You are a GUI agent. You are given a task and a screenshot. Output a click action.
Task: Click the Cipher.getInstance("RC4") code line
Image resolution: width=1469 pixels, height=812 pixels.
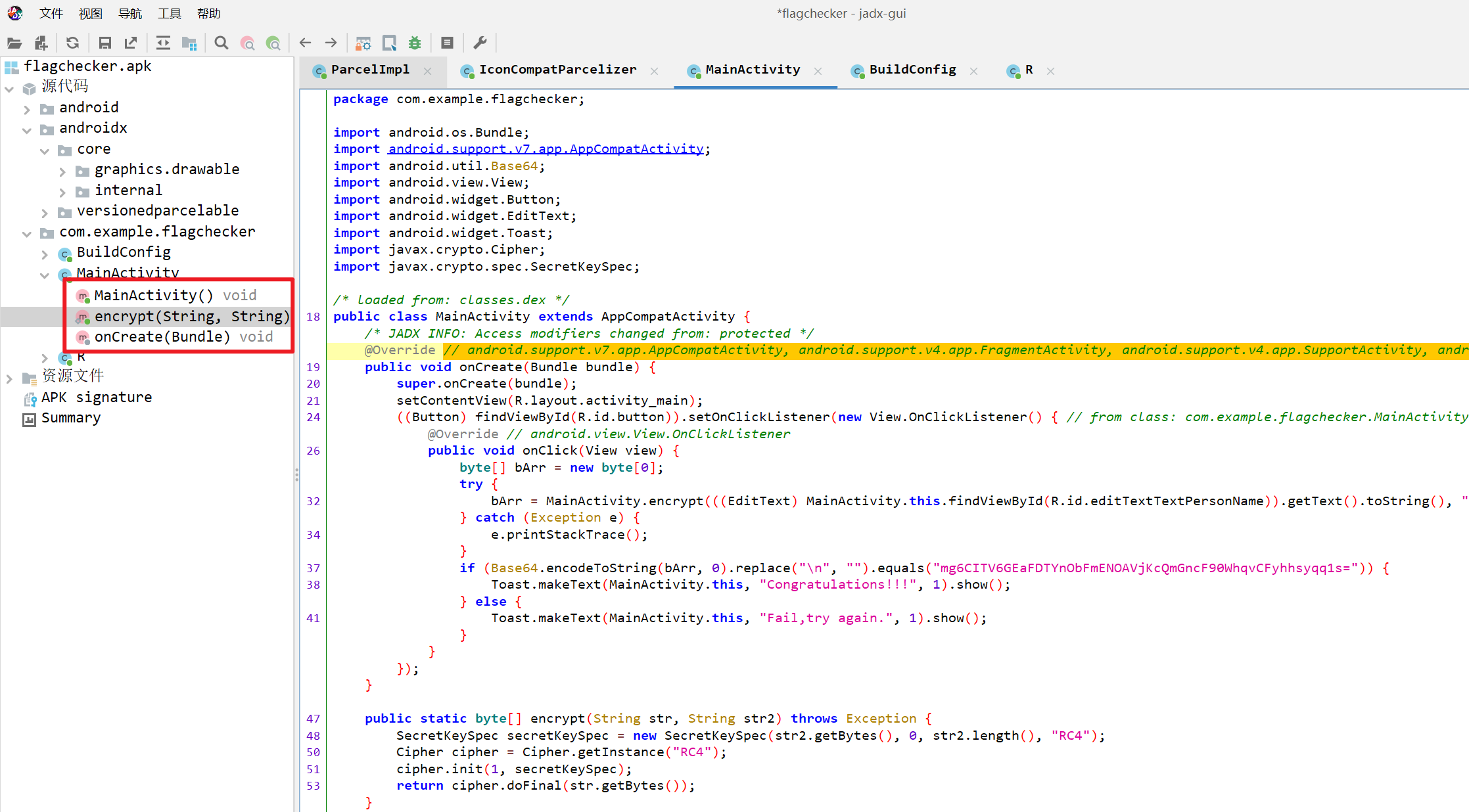(x=562, y=752)
